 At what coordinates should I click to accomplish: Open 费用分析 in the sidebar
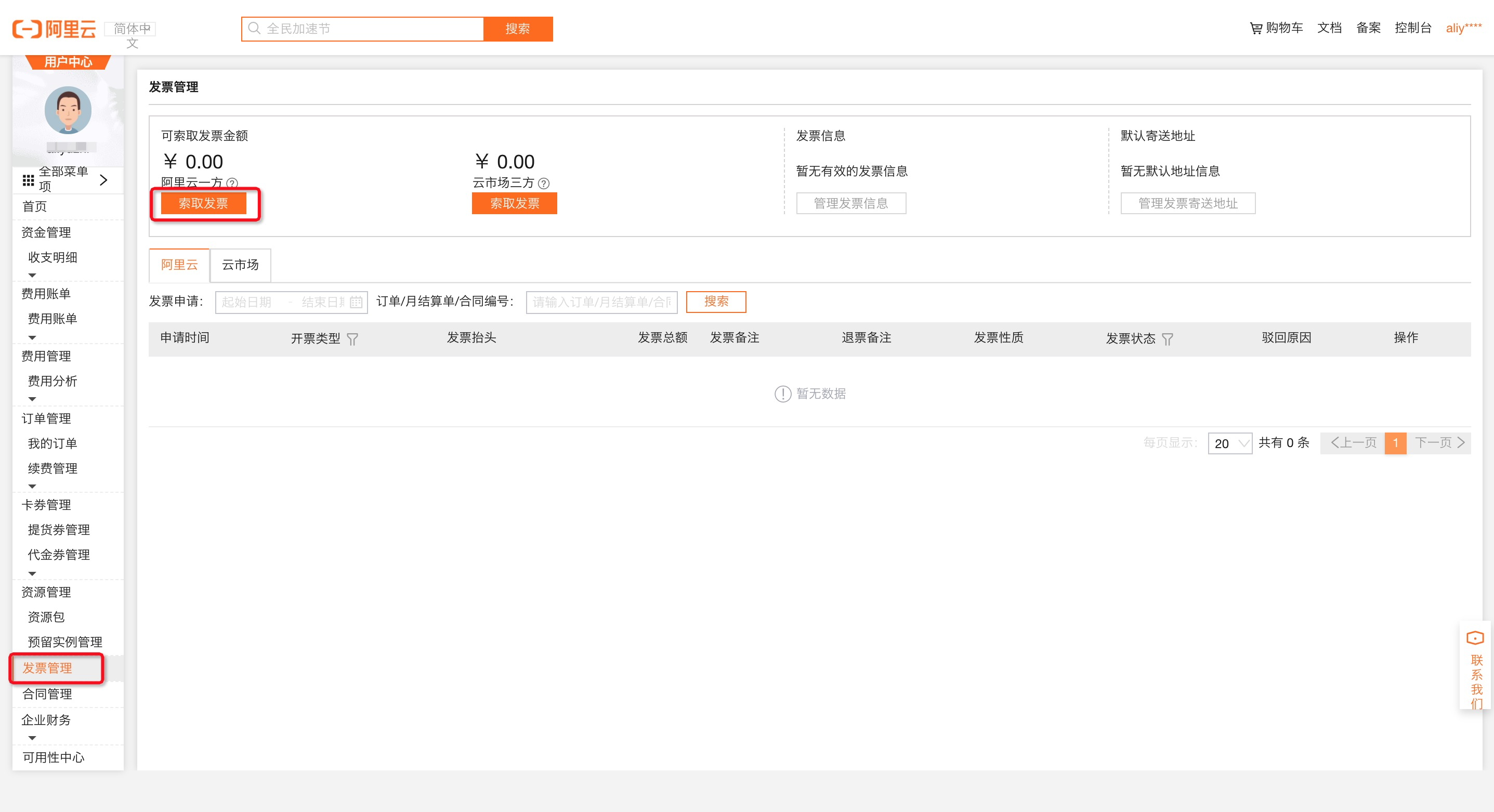click(52, 381)
